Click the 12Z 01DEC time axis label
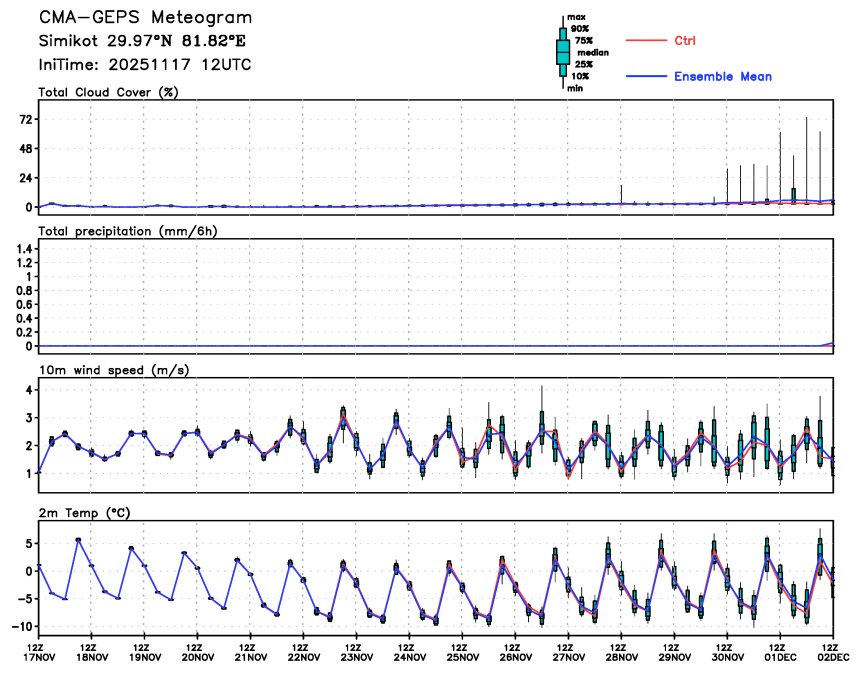The width and height of the screenshot is (860, 673). point(780,652)
